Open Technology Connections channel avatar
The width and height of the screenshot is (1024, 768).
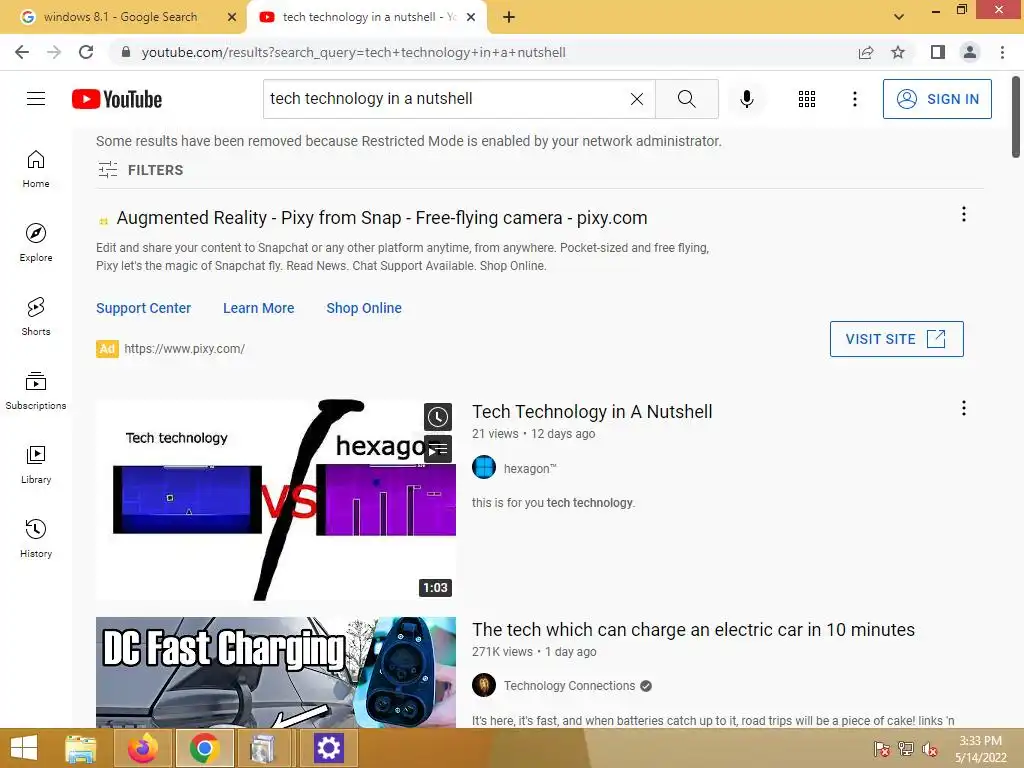click(484, 685)
